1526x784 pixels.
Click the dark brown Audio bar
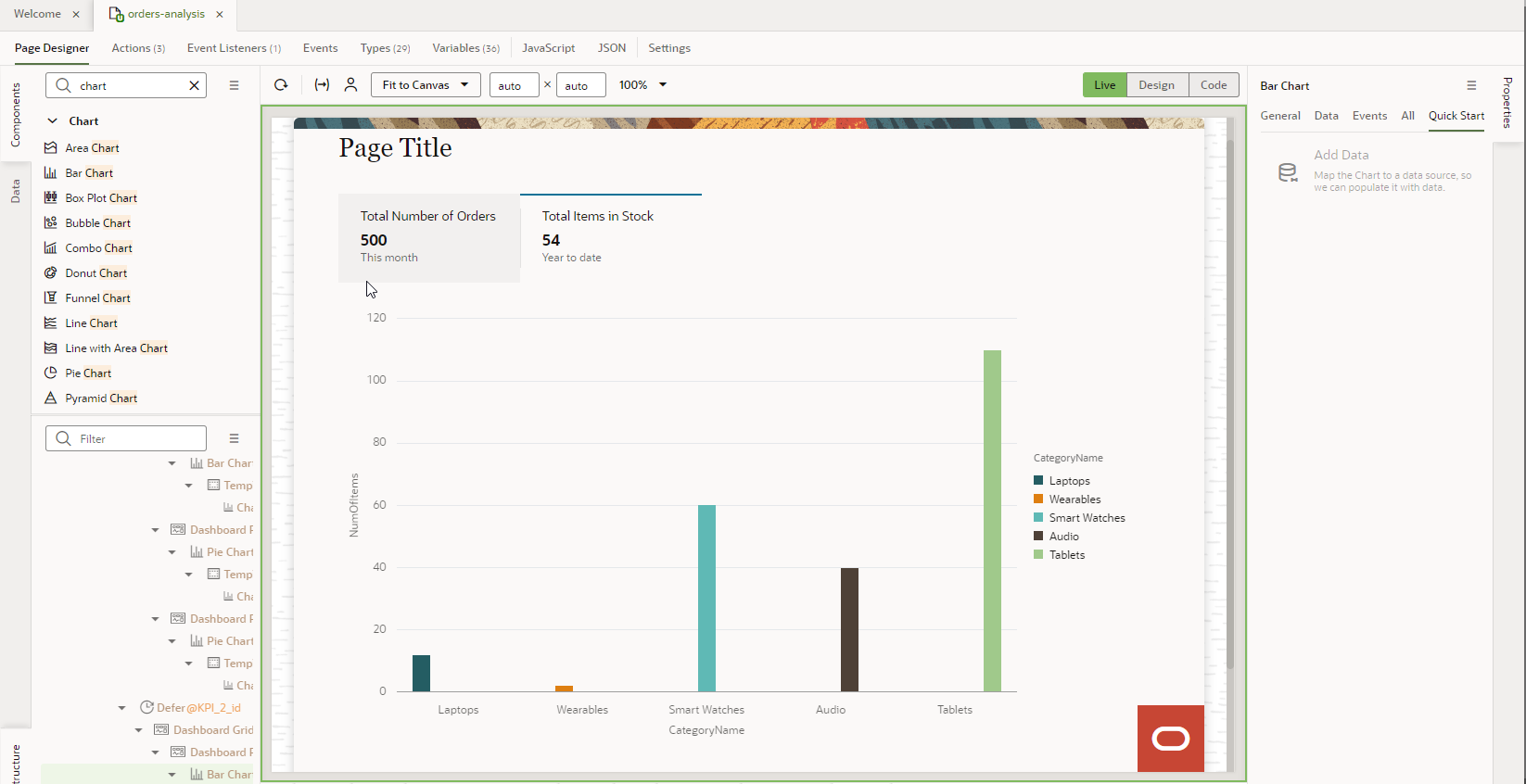(x=849, y=629)
